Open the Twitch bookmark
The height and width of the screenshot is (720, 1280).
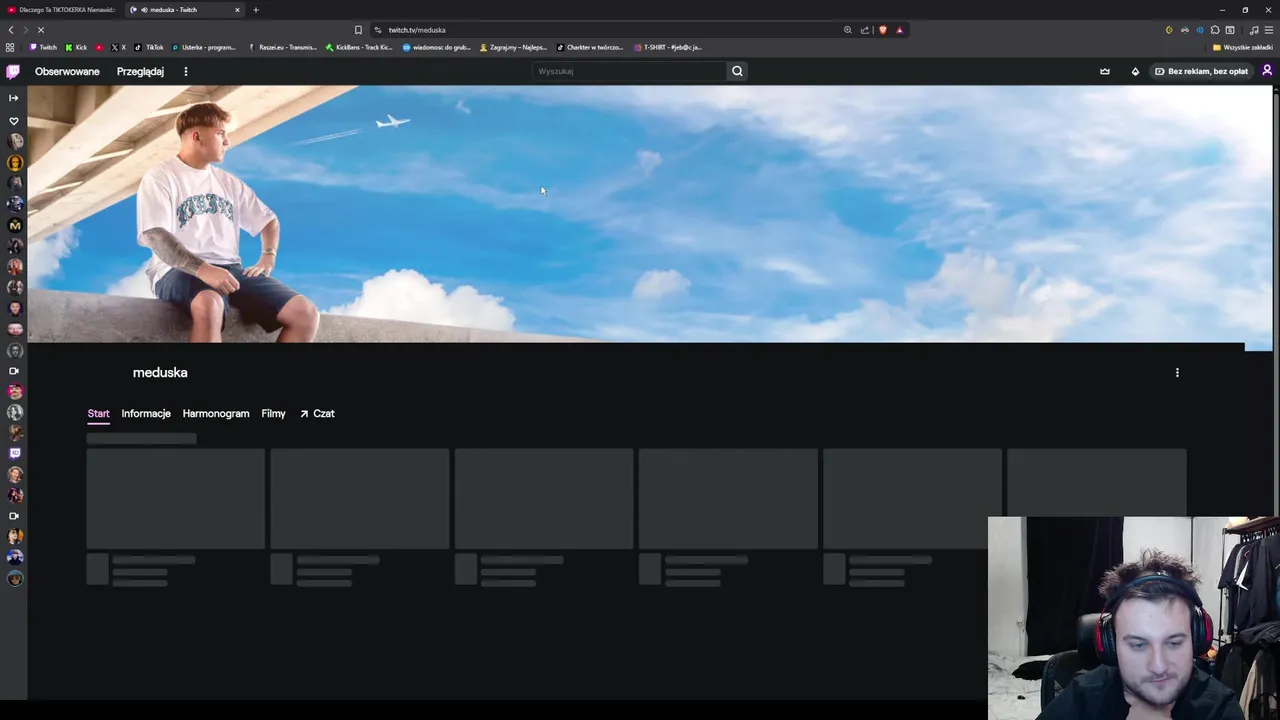point(43,47)
